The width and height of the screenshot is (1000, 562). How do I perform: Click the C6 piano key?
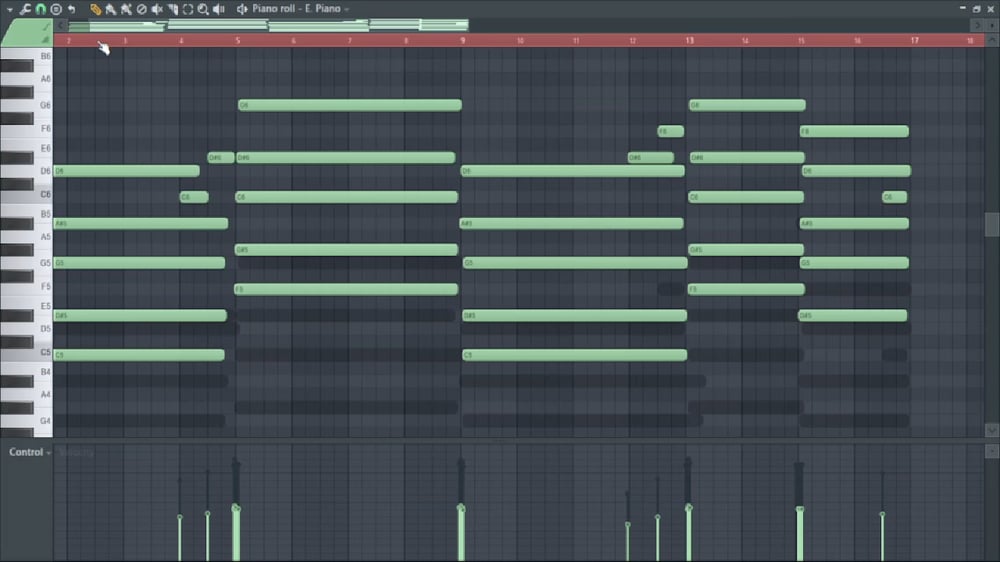26,195
